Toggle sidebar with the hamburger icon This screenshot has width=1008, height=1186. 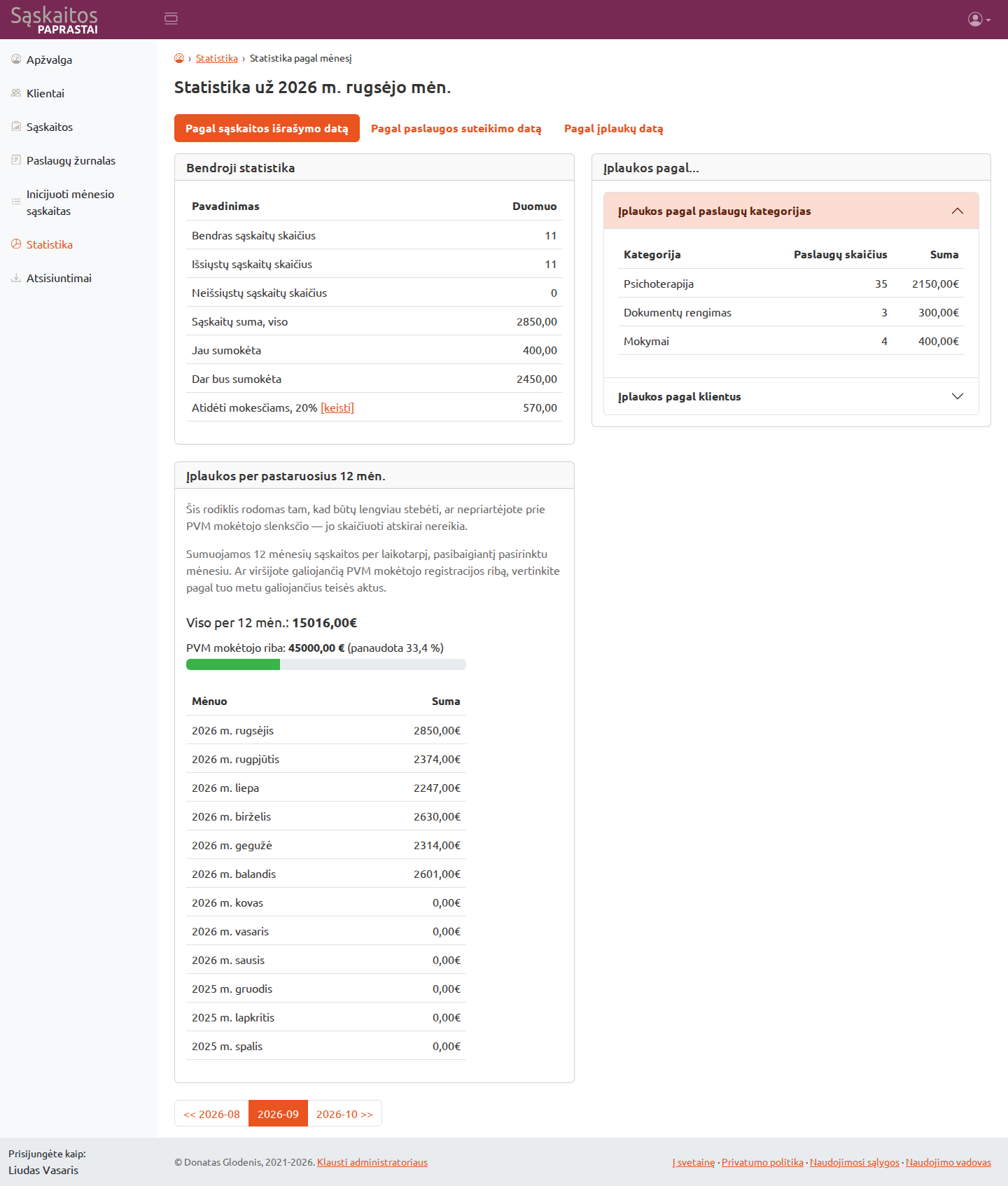(x=171, y=19)
